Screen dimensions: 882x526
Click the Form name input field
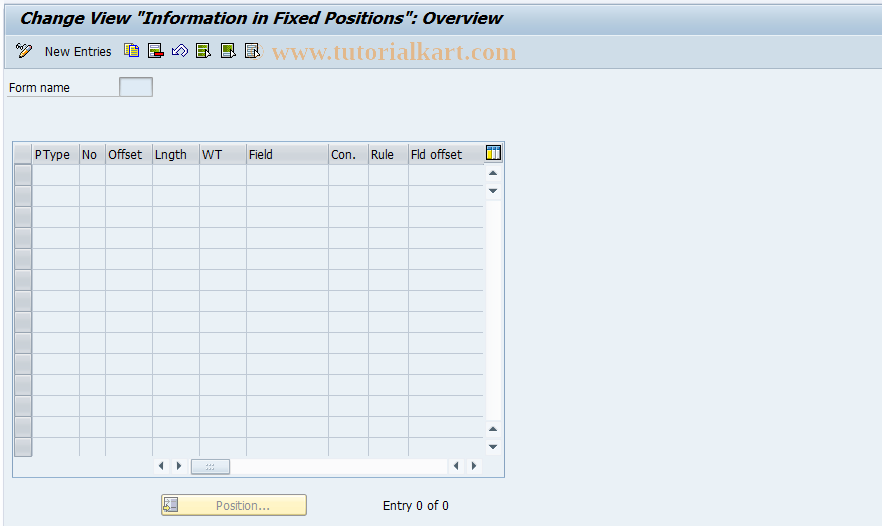(x=136, y=87)
